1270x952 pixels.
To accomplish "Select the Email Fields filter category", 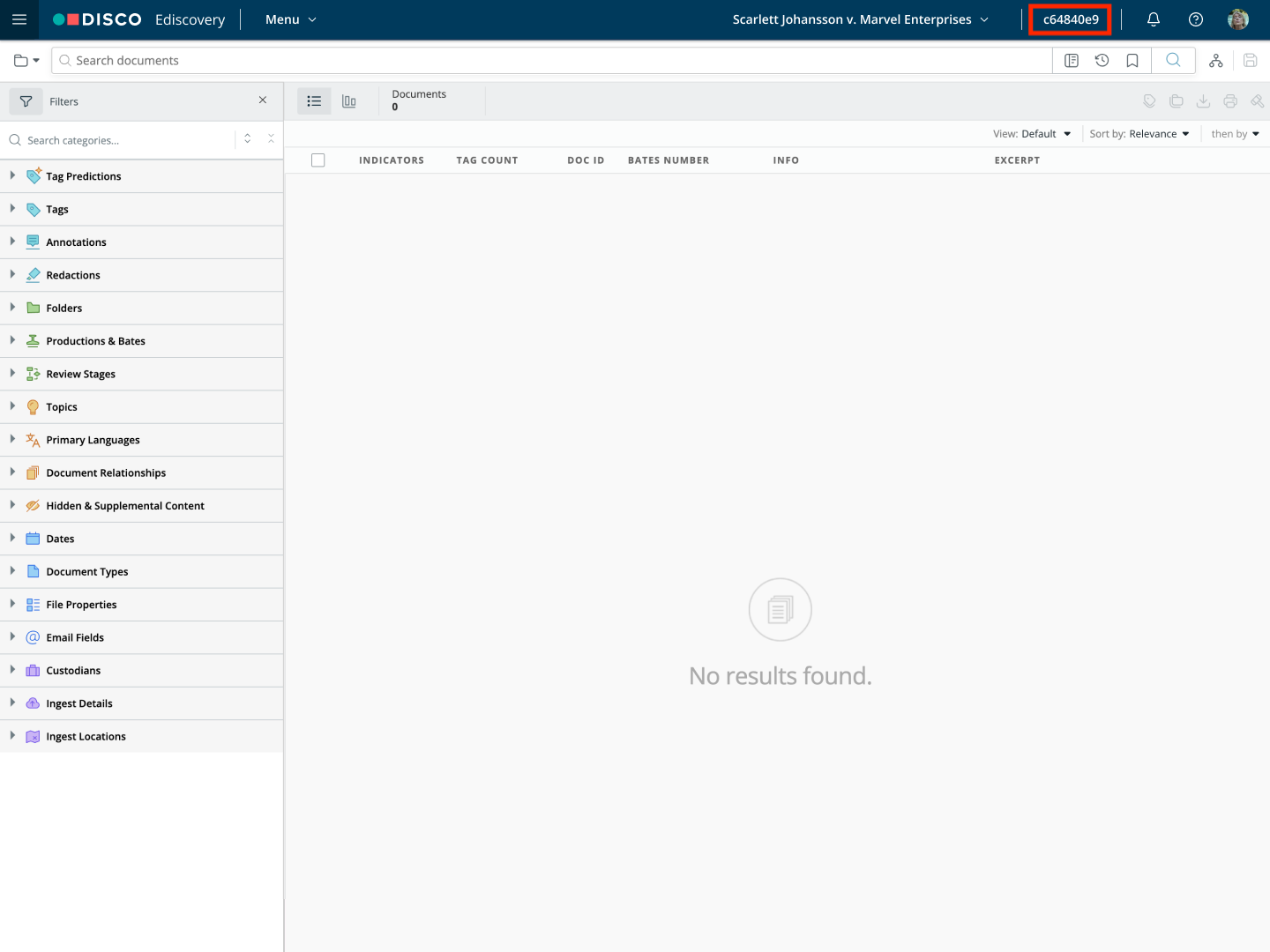I will point(141,637).
